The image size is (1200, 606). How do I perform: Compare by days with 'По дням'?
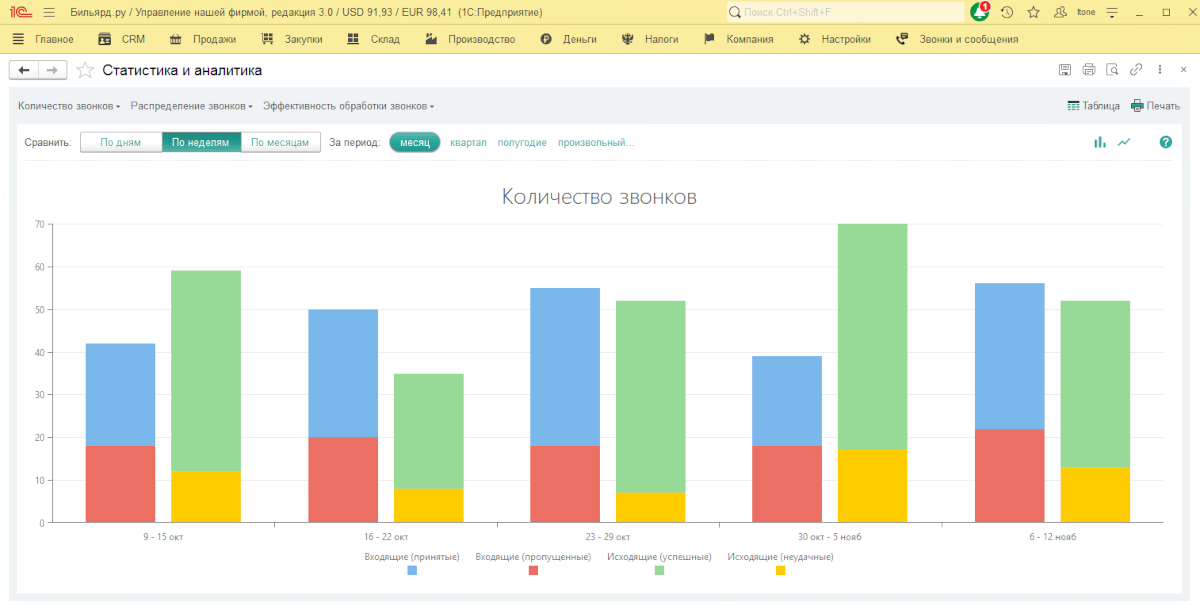pyautogui.click(x=121, y=142)
